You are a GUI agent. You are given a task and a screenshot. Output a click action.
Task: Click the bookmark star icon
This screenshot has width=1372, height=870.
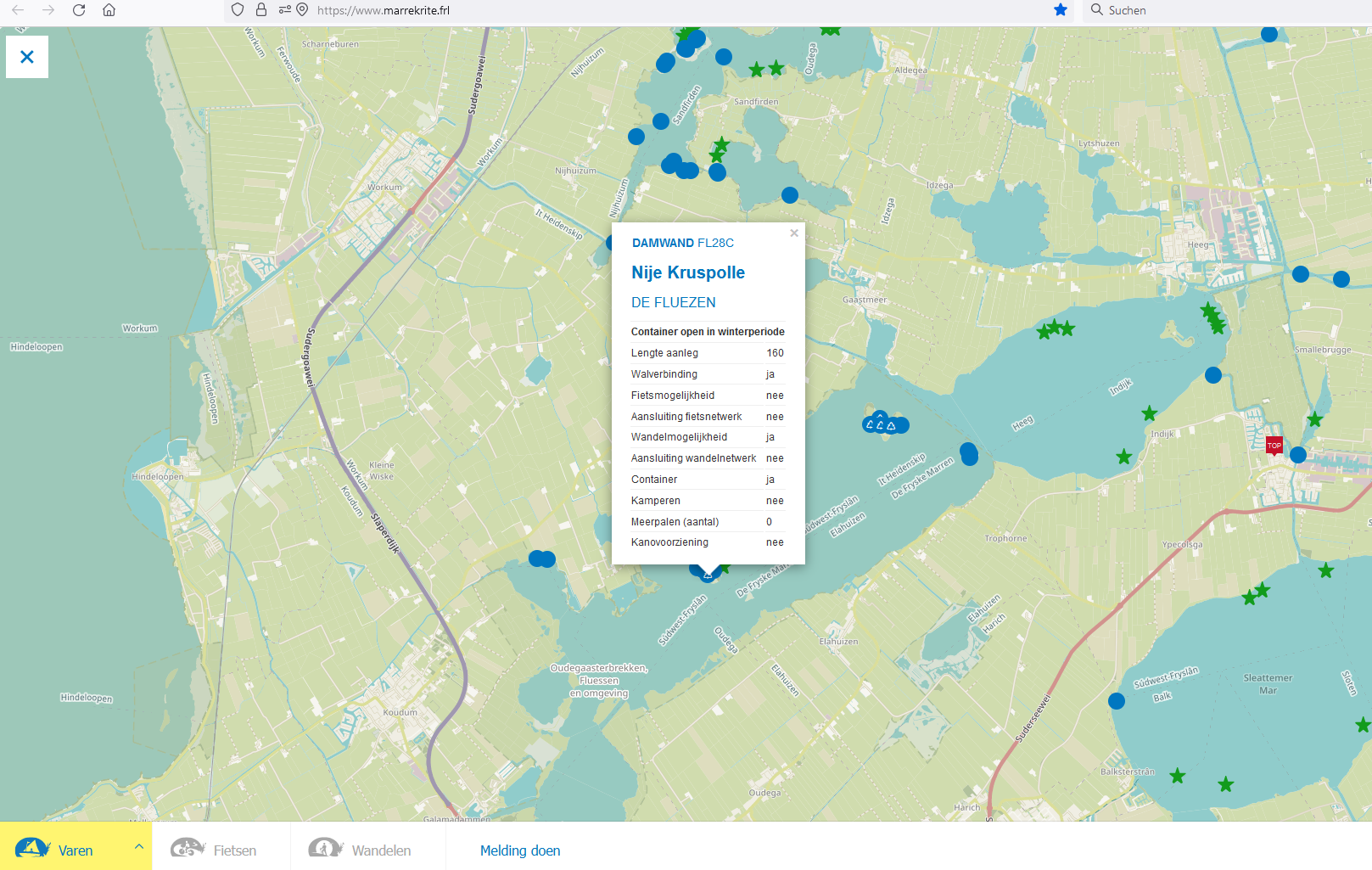click(x=1061, y=10)
